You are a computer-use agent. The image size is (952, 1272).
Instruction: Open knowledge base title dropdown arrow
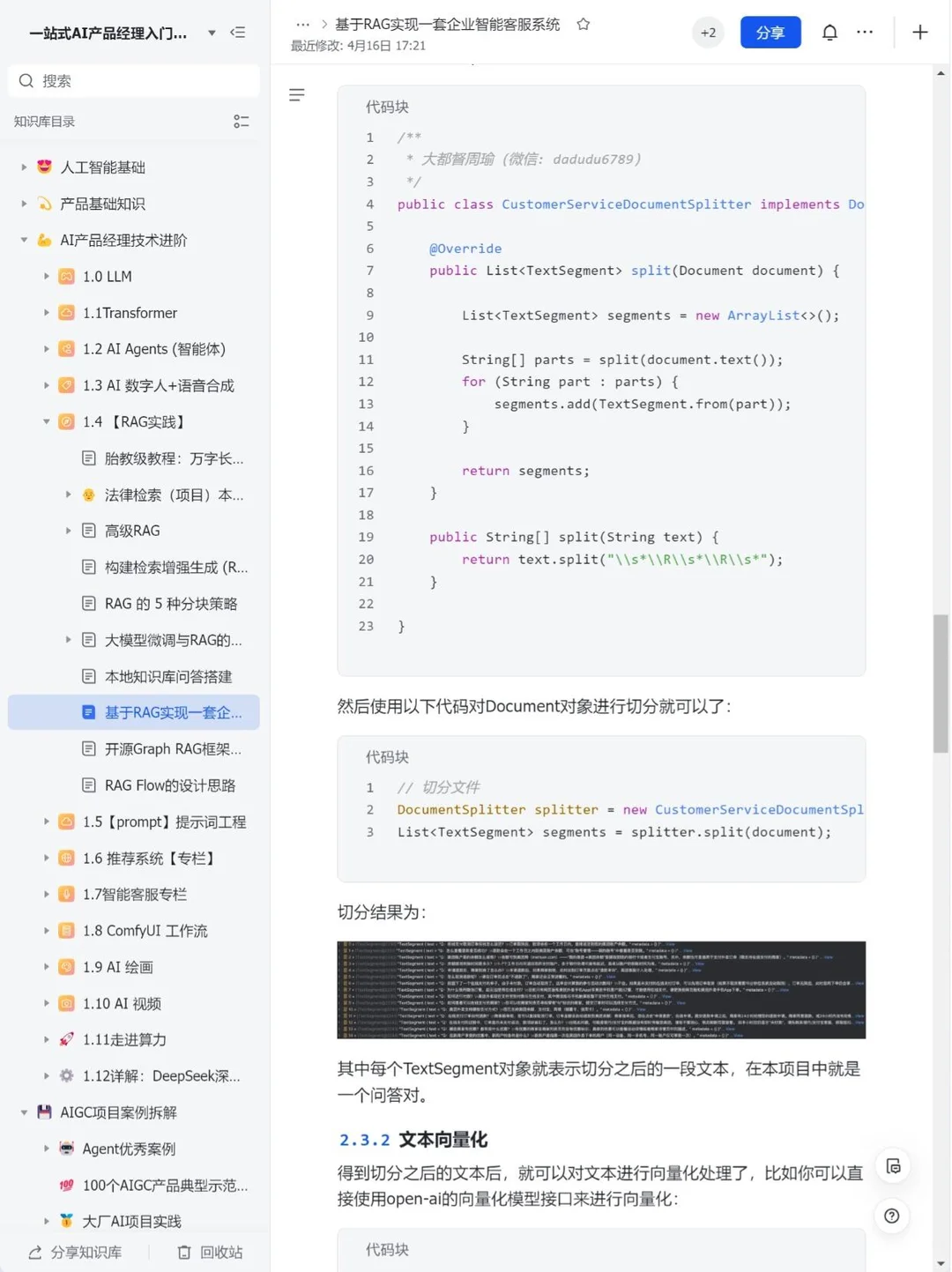212,33
